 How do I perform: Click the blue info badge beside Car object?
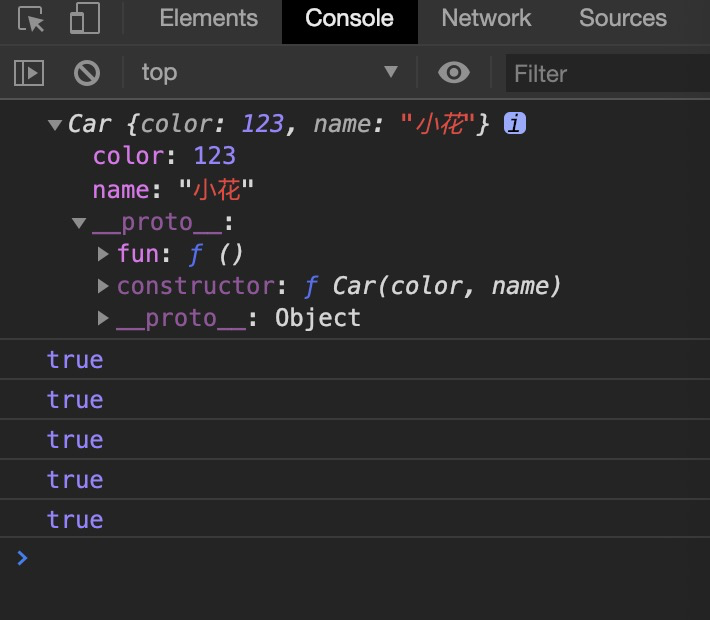coord(515,124)
